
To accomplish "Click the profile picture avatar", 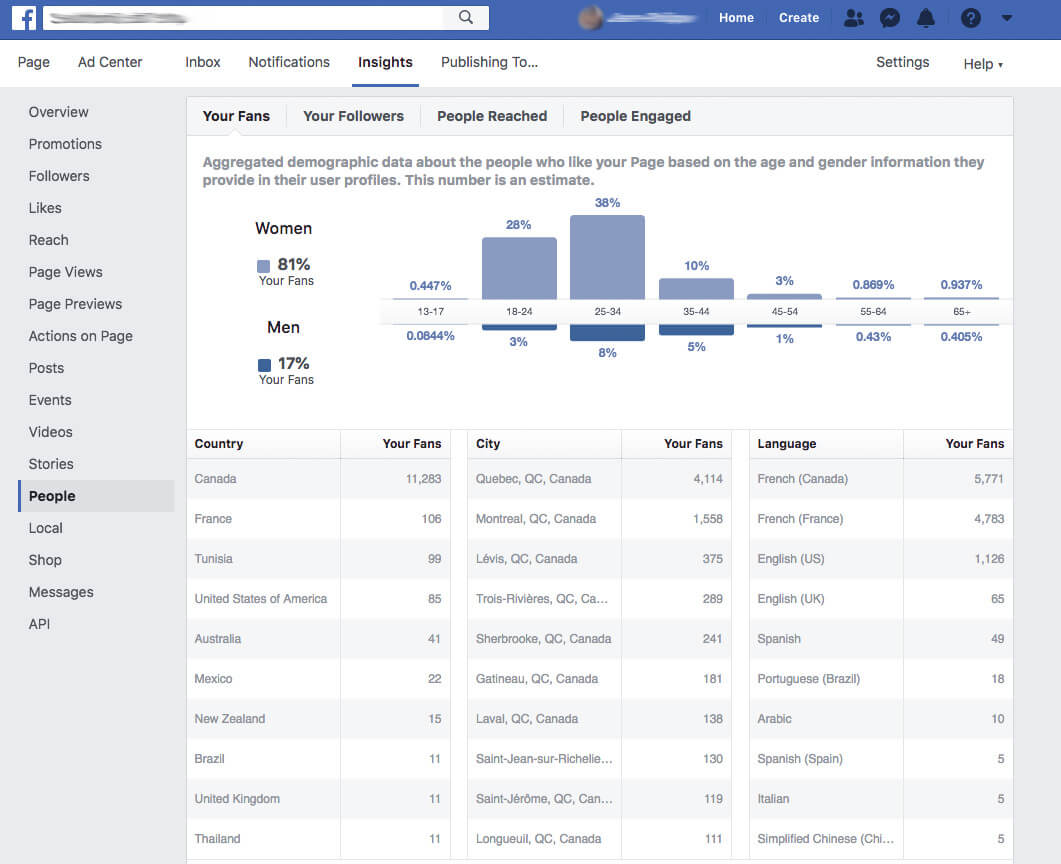I will pos(591,18).
